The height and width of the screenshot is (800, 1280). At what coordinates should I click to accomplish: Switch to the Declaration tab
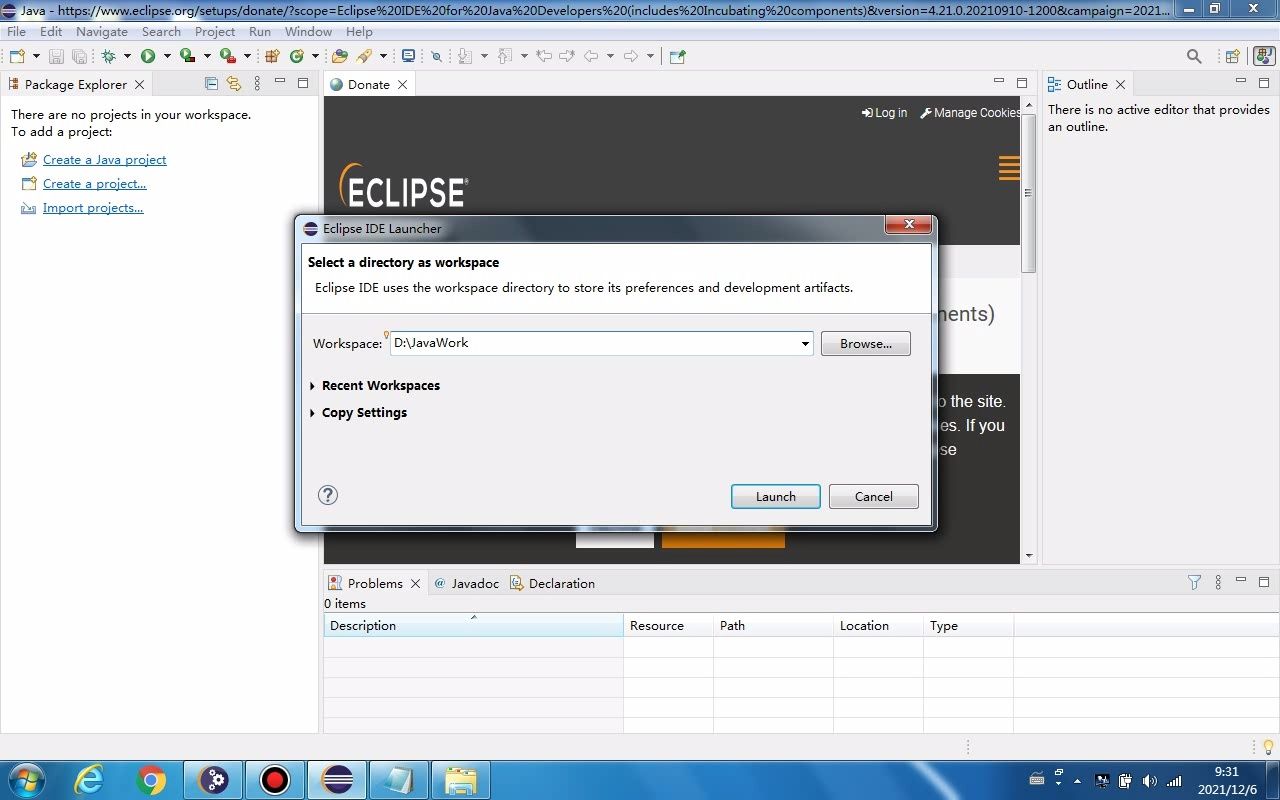pos(553,583)
